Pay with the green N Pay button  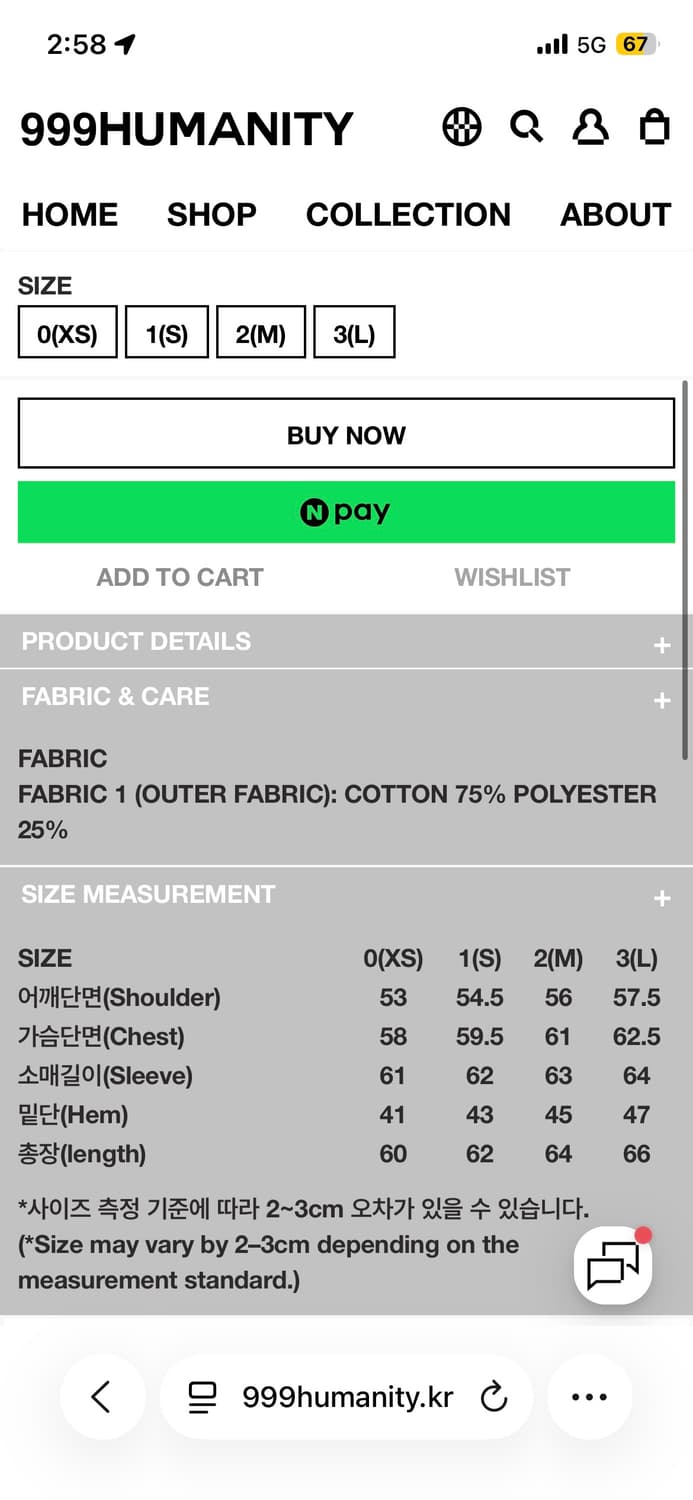[x=346, y=512]
